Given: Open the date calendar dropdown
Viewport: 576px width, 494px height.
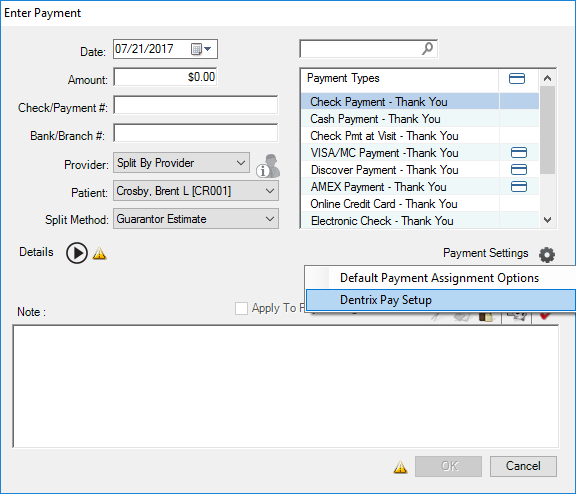Looking at the screenshot, I should point(201,49).
